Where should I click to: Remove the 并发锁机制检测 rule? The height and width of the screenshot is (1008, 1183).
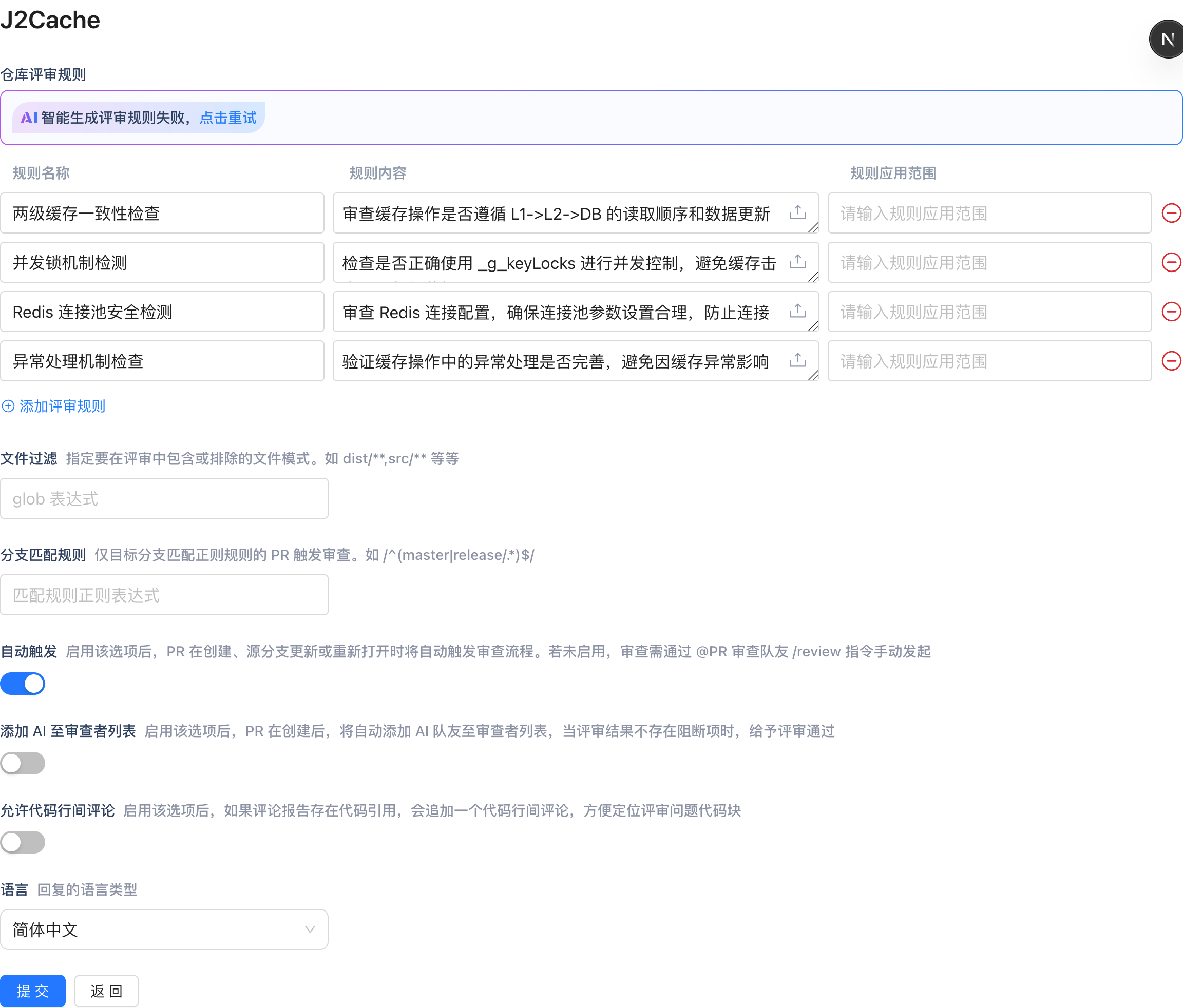pyautogui.click(x=1171, y=263)
